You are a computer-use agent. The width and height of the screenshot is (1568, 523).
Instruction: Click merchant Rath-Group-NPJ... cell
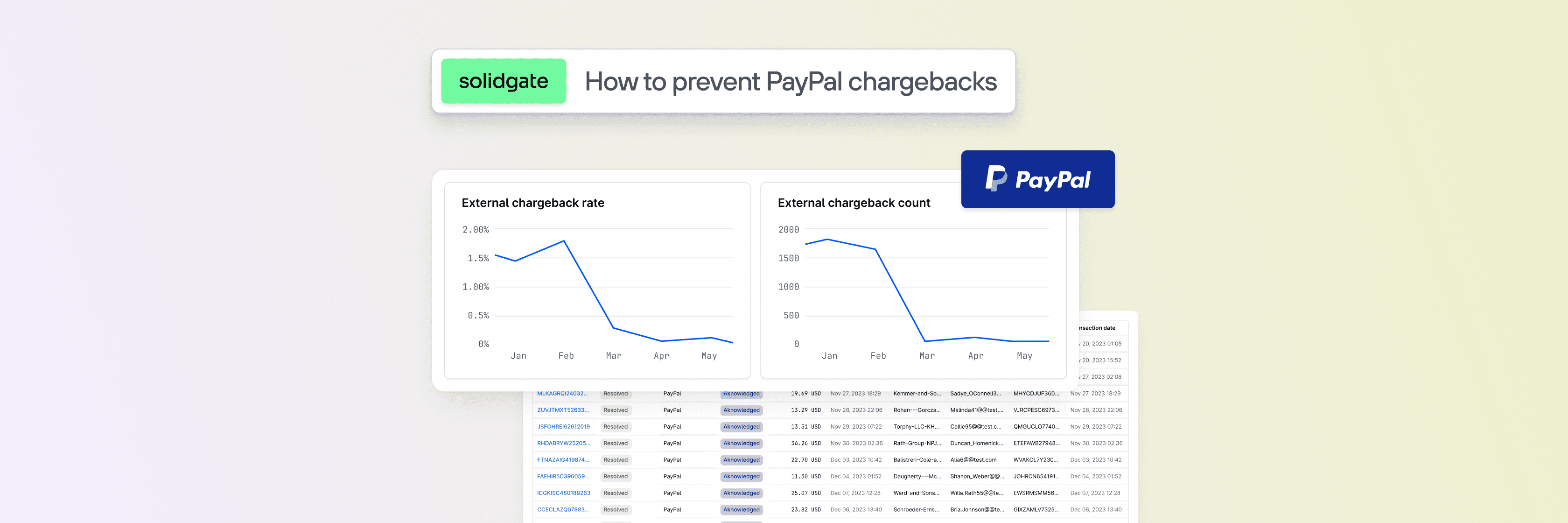[x=917, y=443]
